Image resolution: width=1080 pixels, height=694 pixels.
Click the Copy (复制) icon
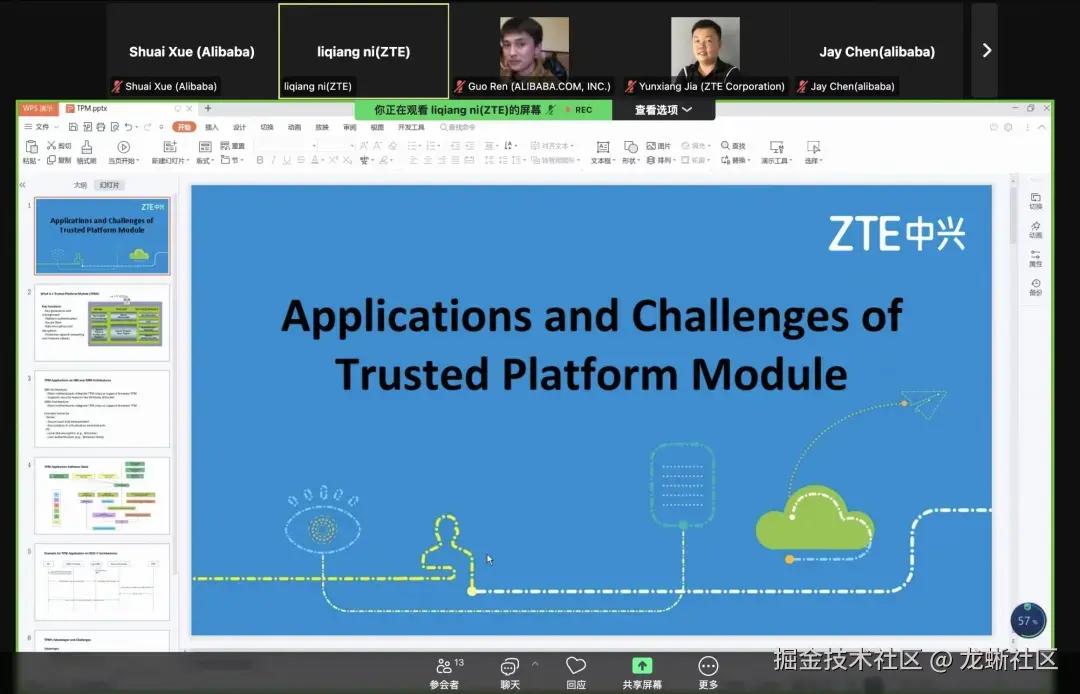tap(51, 160)
